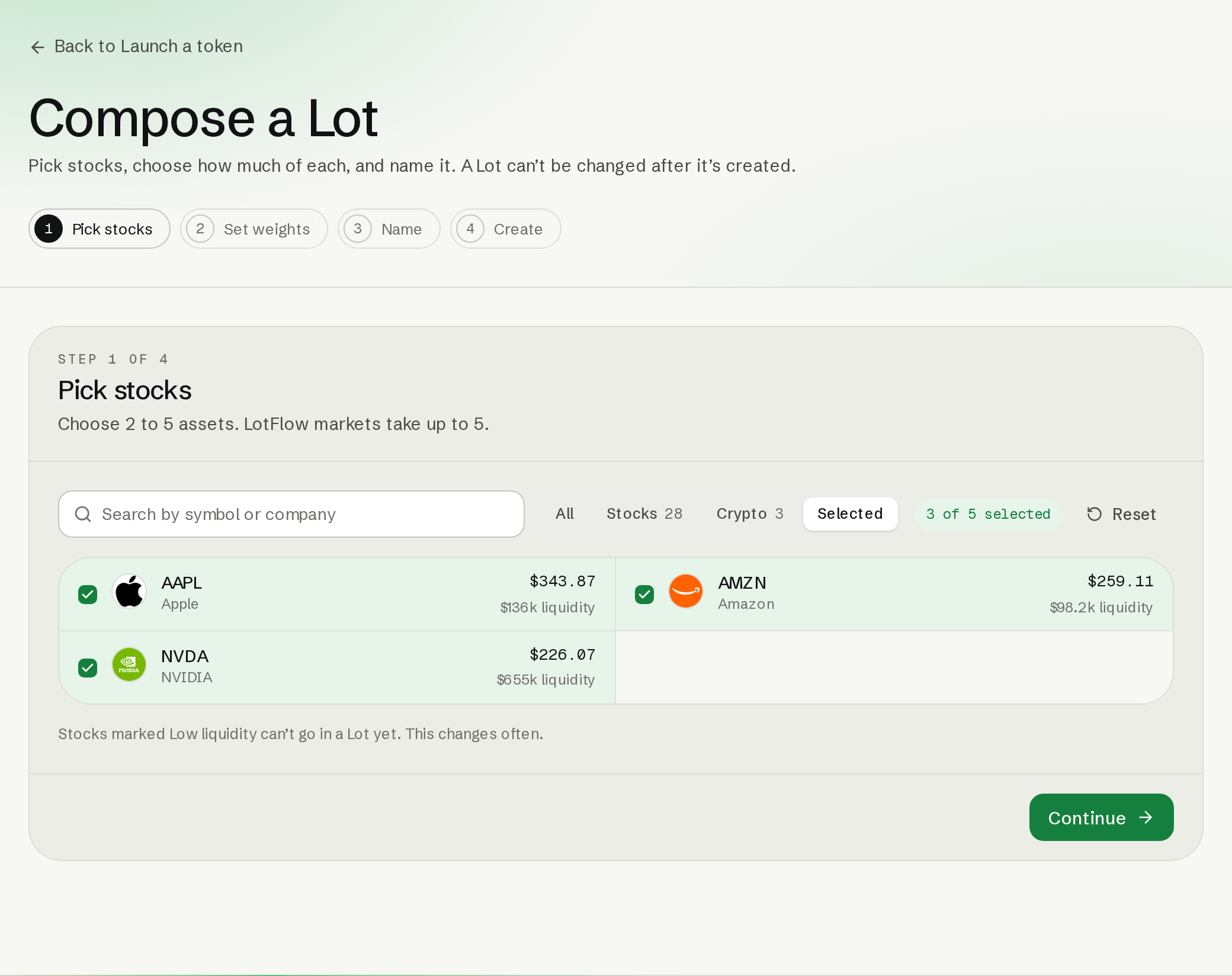Focus the symbol or company search field

tap(291, 514)
